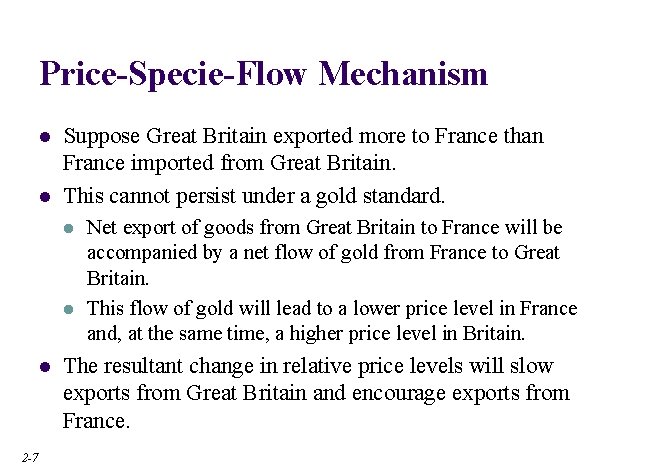The image size is (648, 468).
Task: Click the line "and, at the same time"
Action: click(306, 333)
